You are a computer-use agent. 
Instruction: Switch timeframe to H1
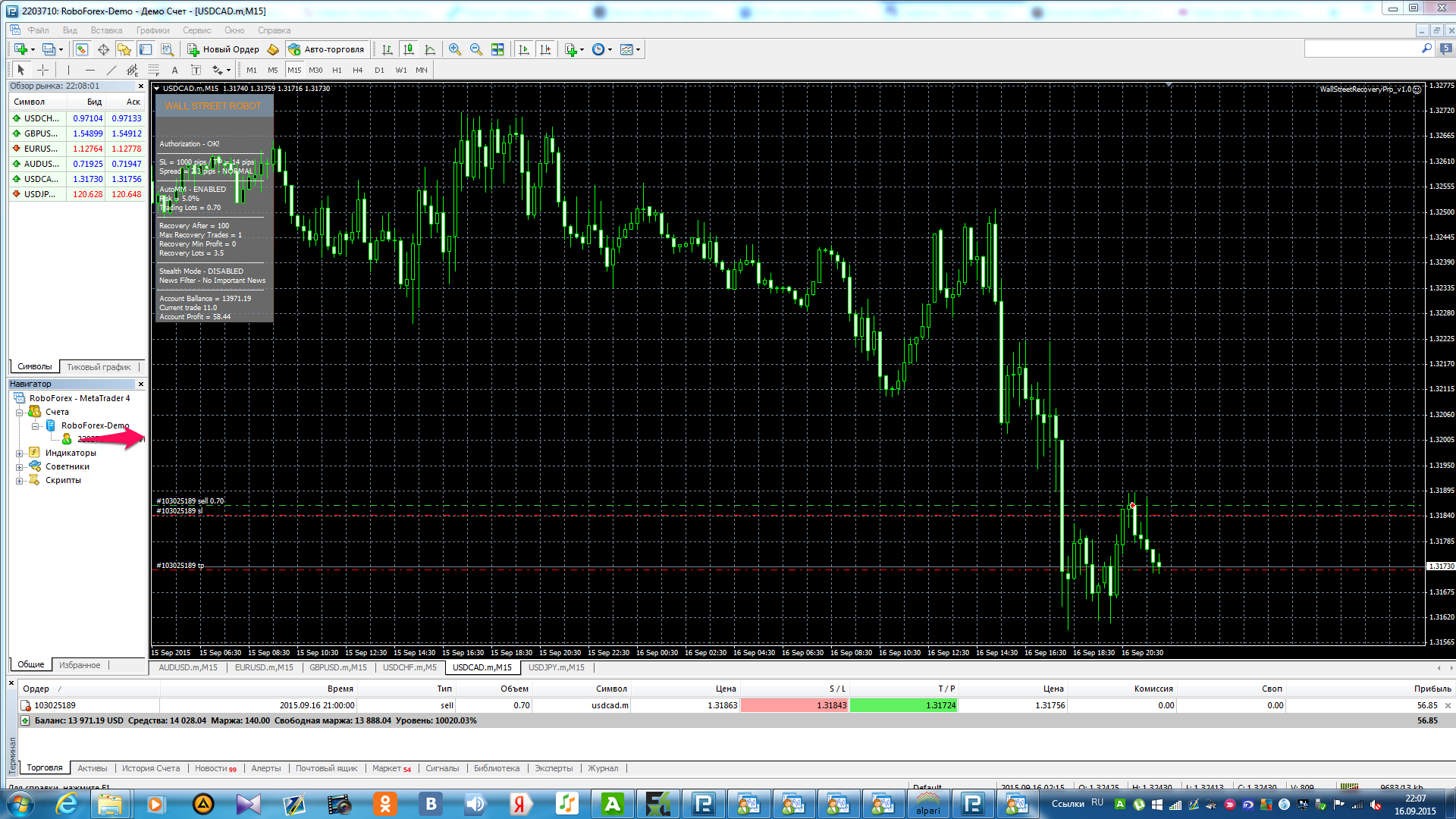point(337,70)
